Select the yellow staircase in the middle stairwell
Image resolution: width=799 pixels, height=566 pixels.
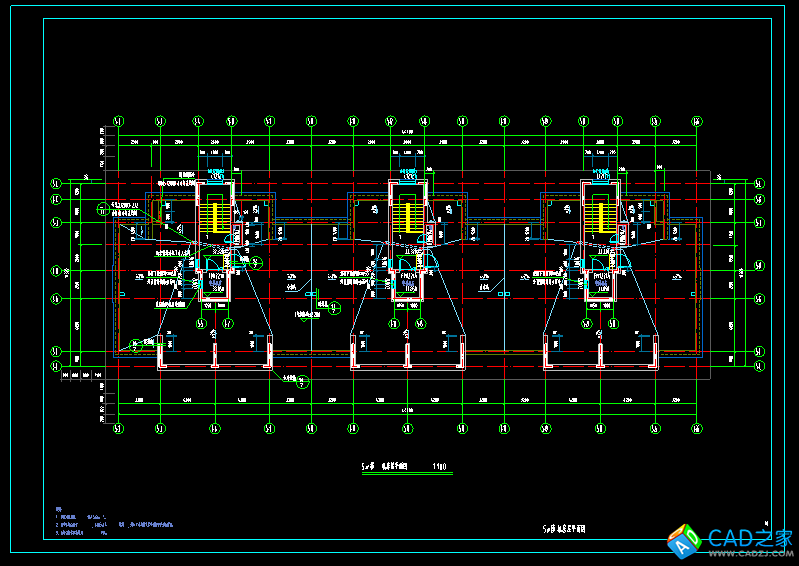click(x=404, y=216)
